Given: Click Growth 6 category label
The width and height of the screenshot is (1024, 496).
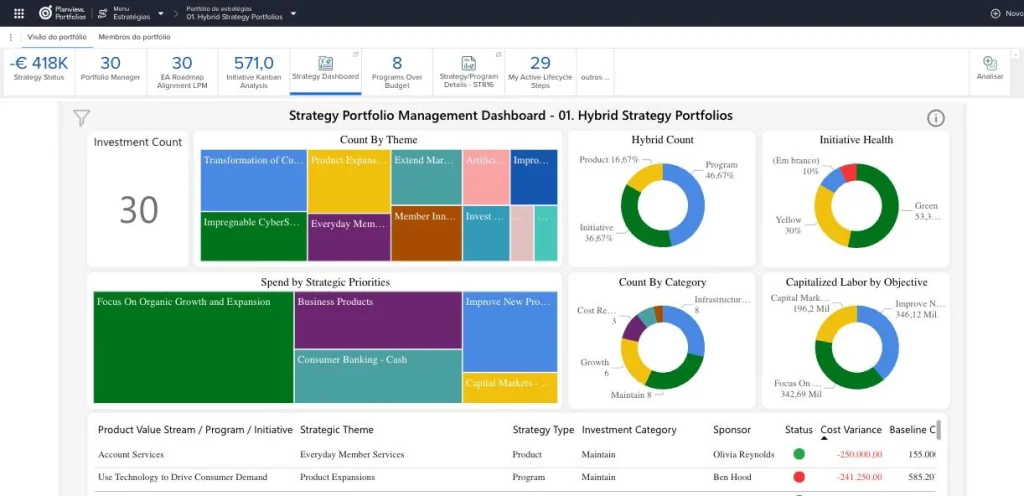Looking at the screenshot, I should [594, 367].
